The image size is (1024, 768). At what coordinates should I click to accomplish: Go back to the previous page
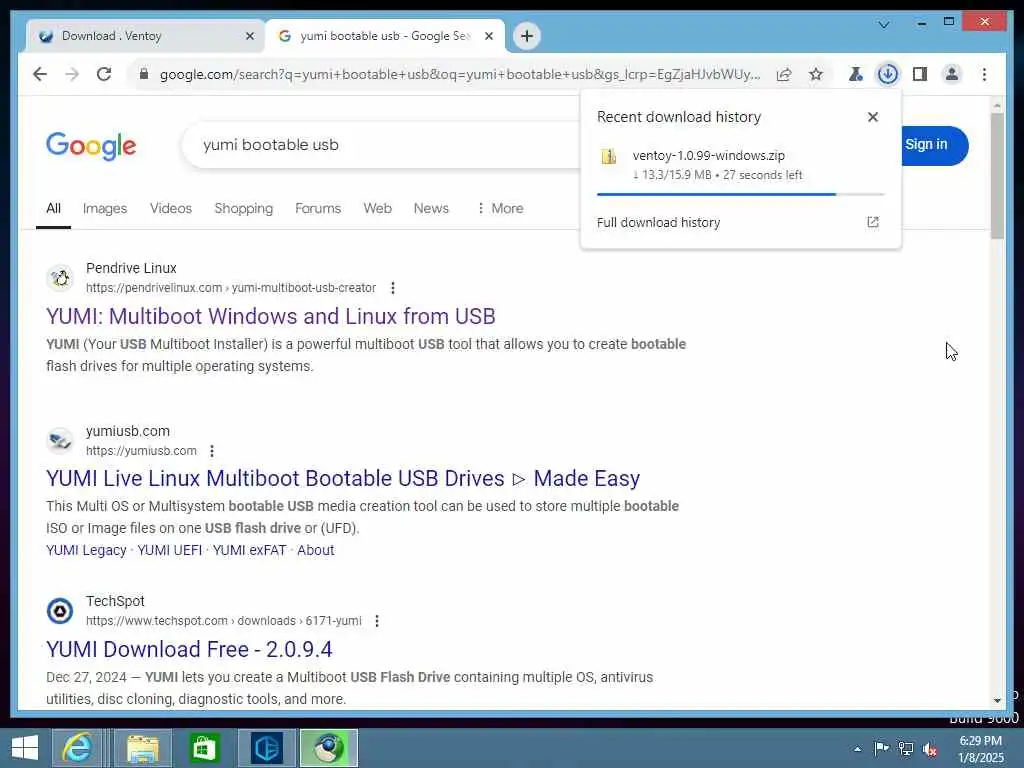(40, 74)
